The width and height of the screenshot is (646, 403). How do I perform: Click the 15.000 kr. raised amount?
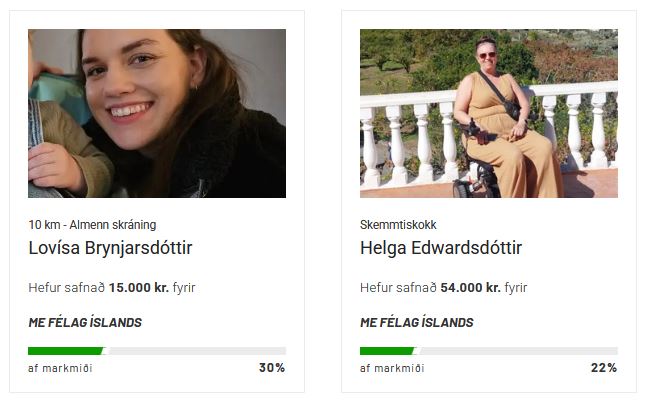(139, 288)
